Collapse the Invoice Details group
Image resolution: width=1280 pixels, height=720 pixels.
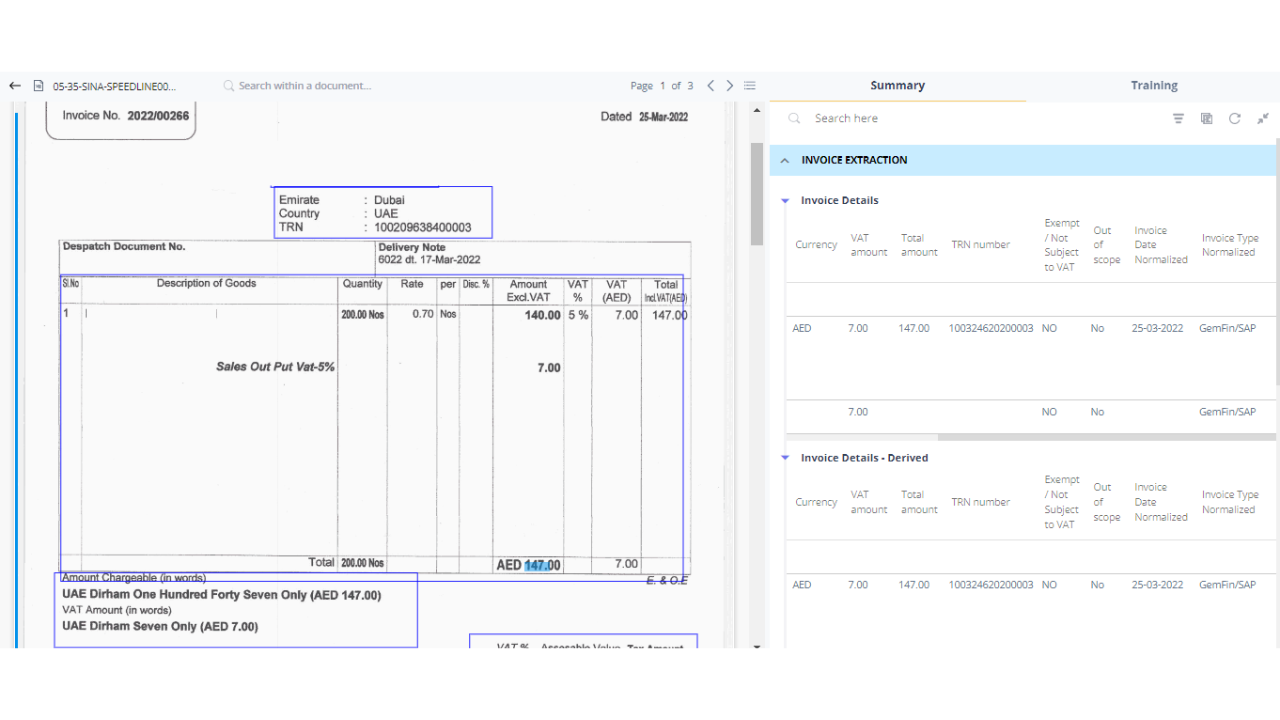pos(785,201)
